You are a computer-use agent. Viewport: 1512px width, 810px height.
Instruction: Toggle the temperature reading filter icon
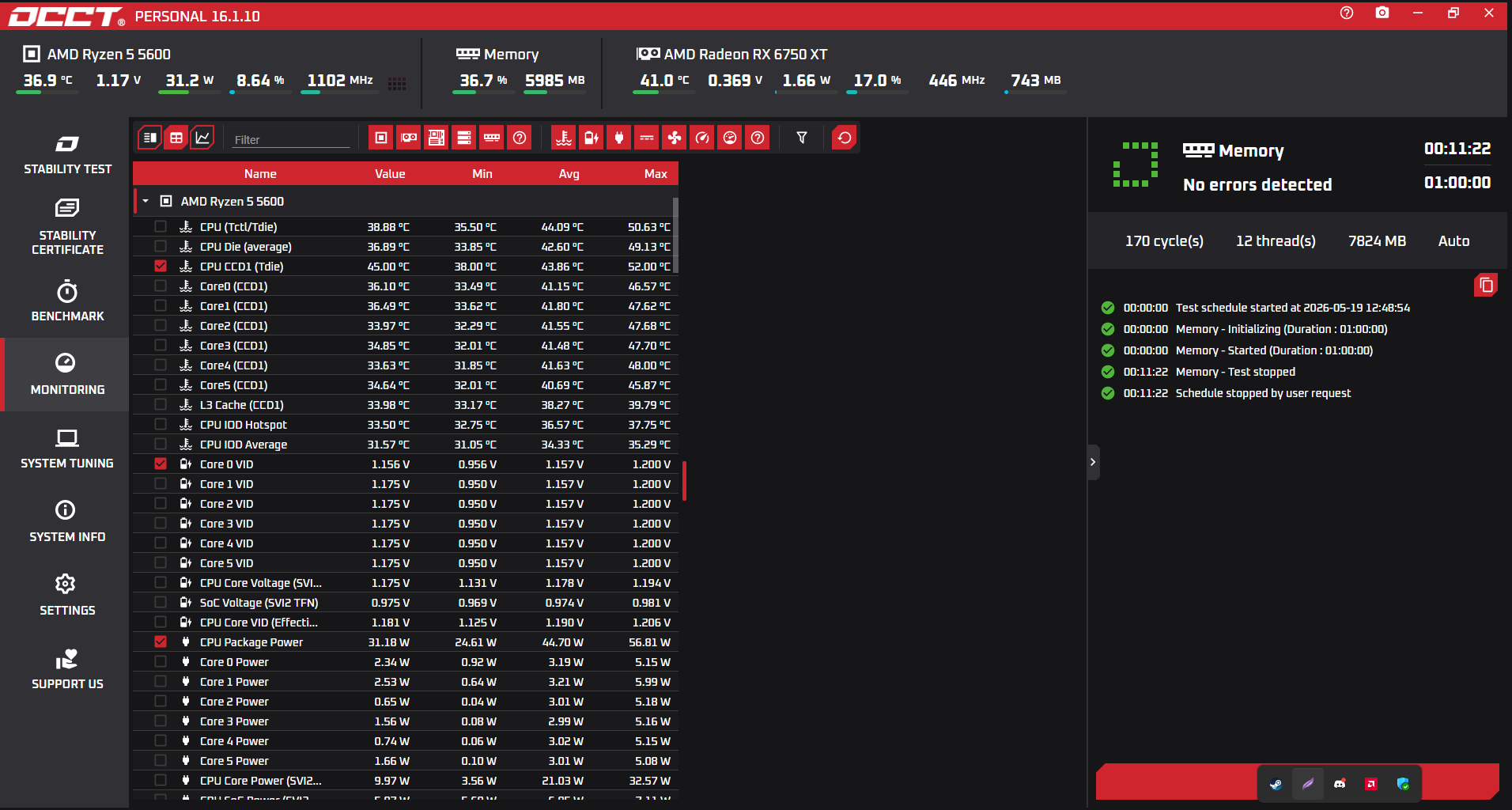coord(564,138)
